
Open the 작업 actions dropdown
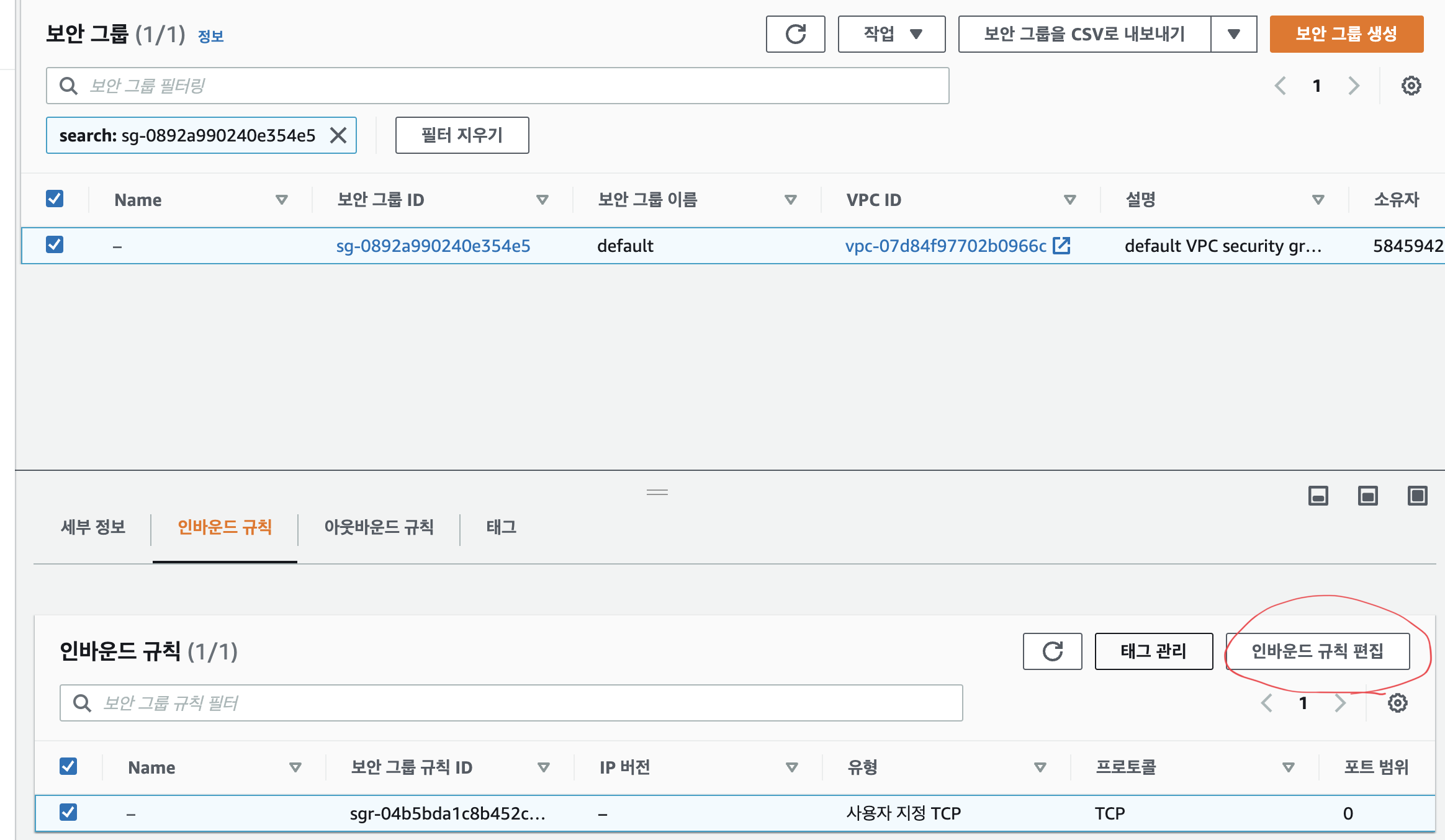891,34
